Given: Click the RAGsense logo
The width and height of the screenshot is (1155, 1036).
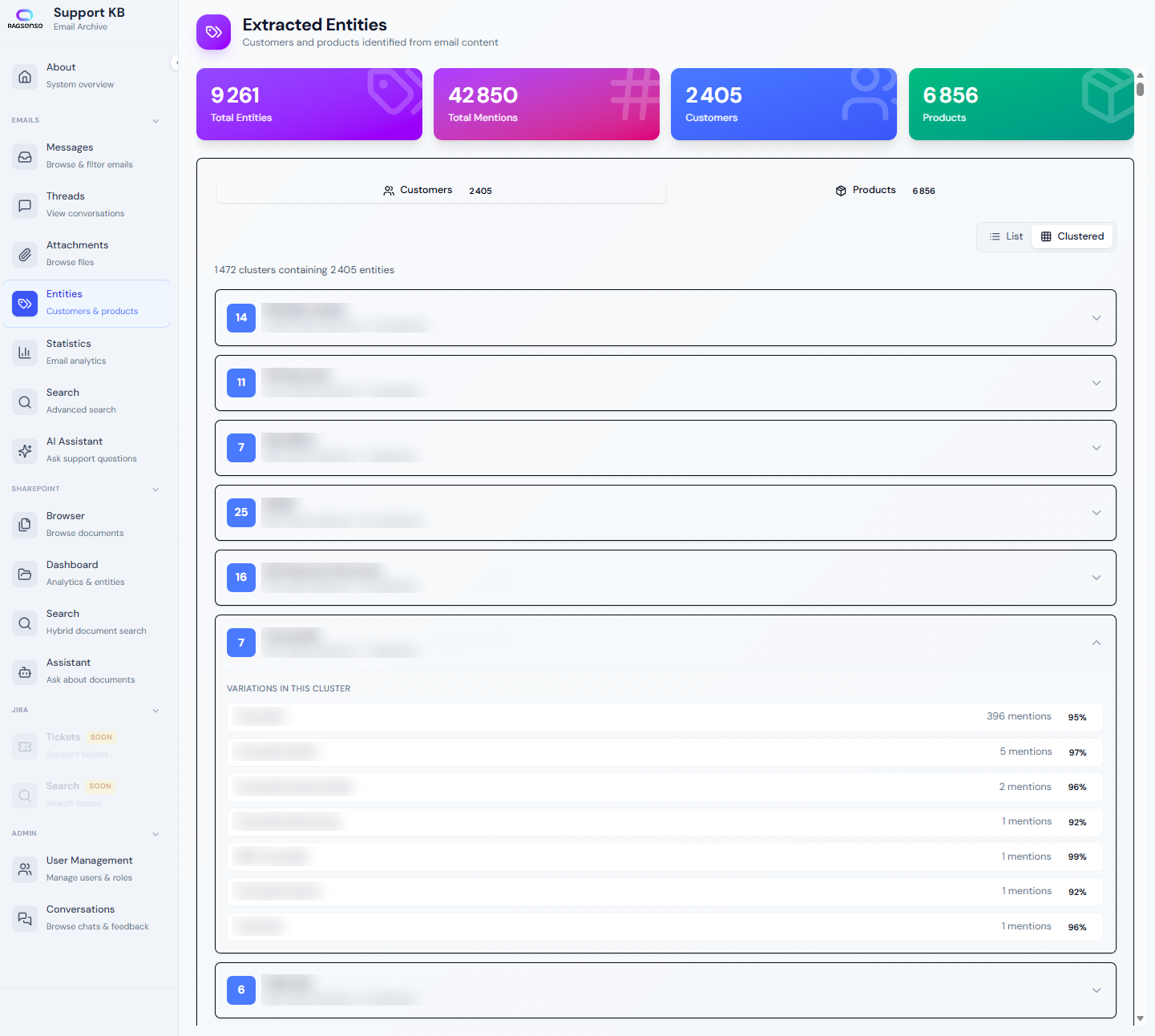Looking at the screenshot, I should point(25,19).
